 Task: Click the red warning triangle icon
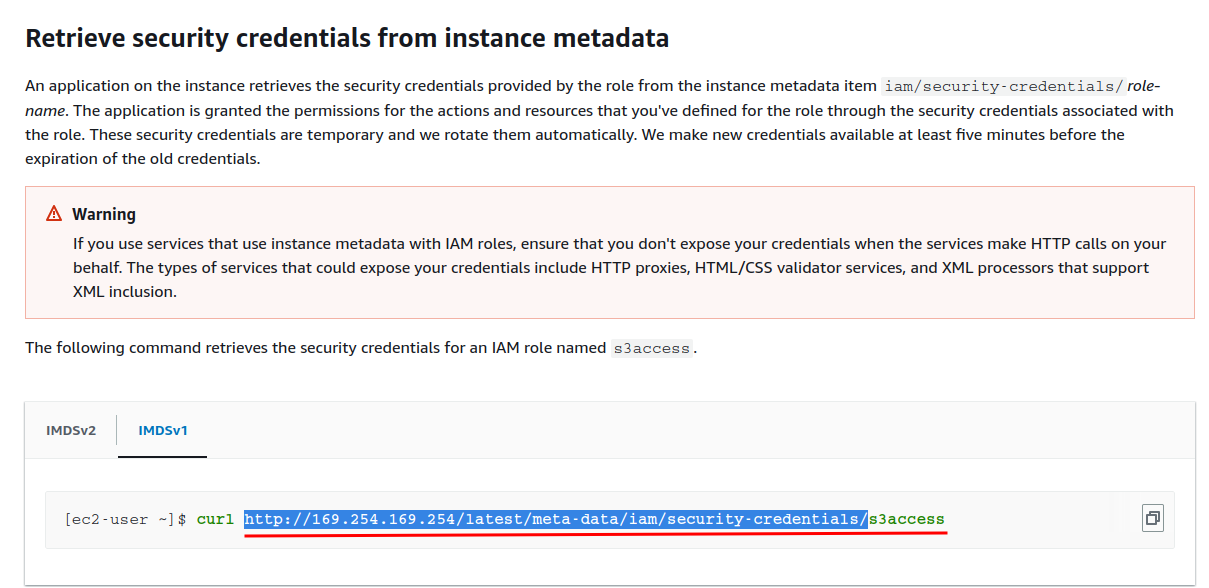point(54,214)
